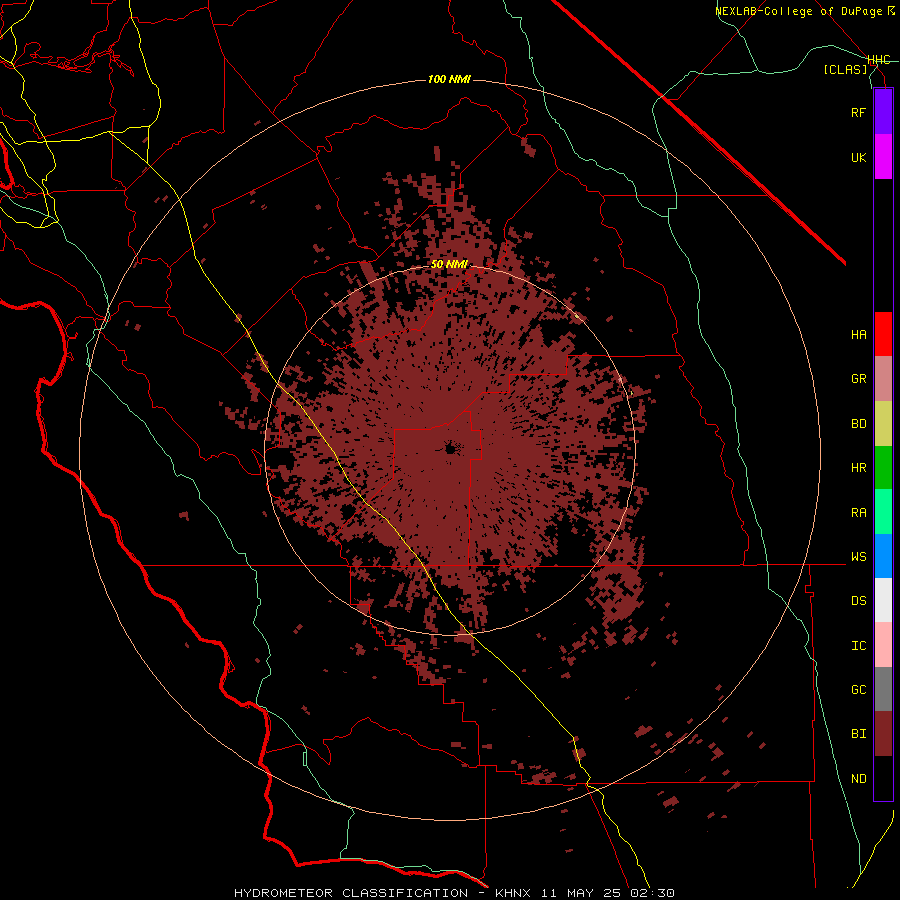Click the DS legend label
The height and width of the screenshot is (900, 900).
tap(858, 601)
